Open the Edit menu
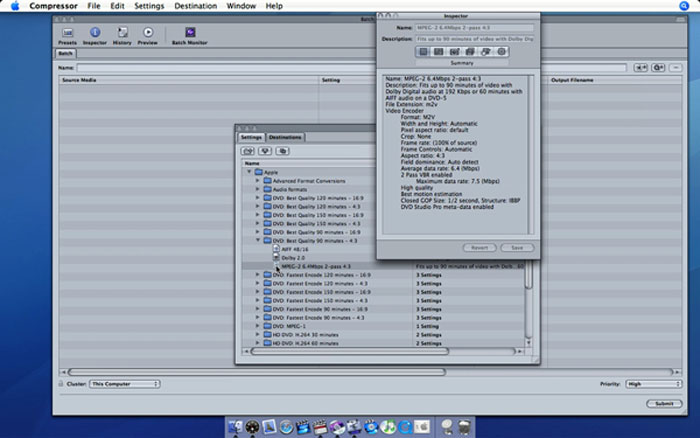Image resolution: width=700 pixels, height=438 pixels. tap(117, 6)
